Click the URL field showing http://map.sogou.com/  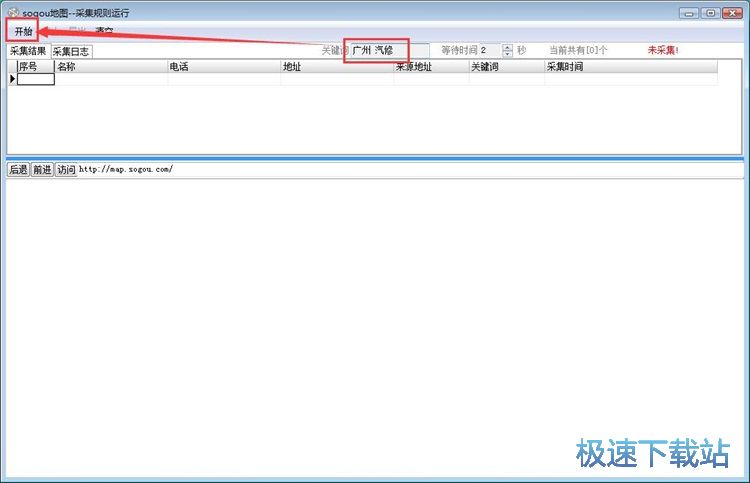pos(410,169)
